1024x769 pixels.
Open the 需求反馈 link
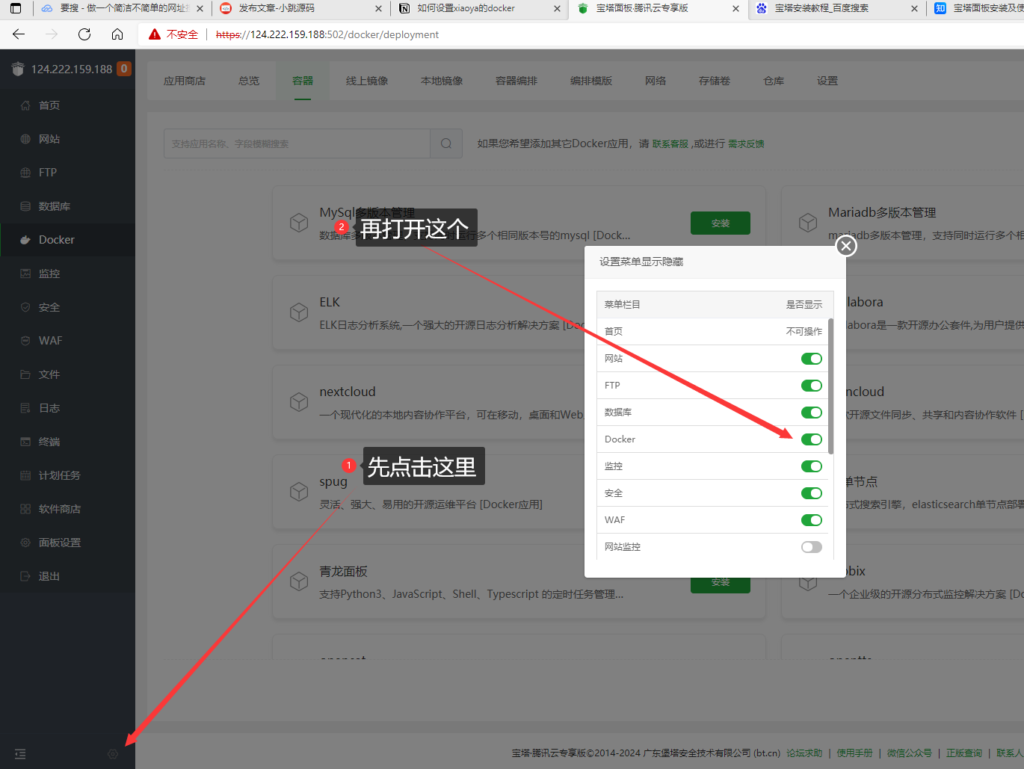[x=745, y=144]
